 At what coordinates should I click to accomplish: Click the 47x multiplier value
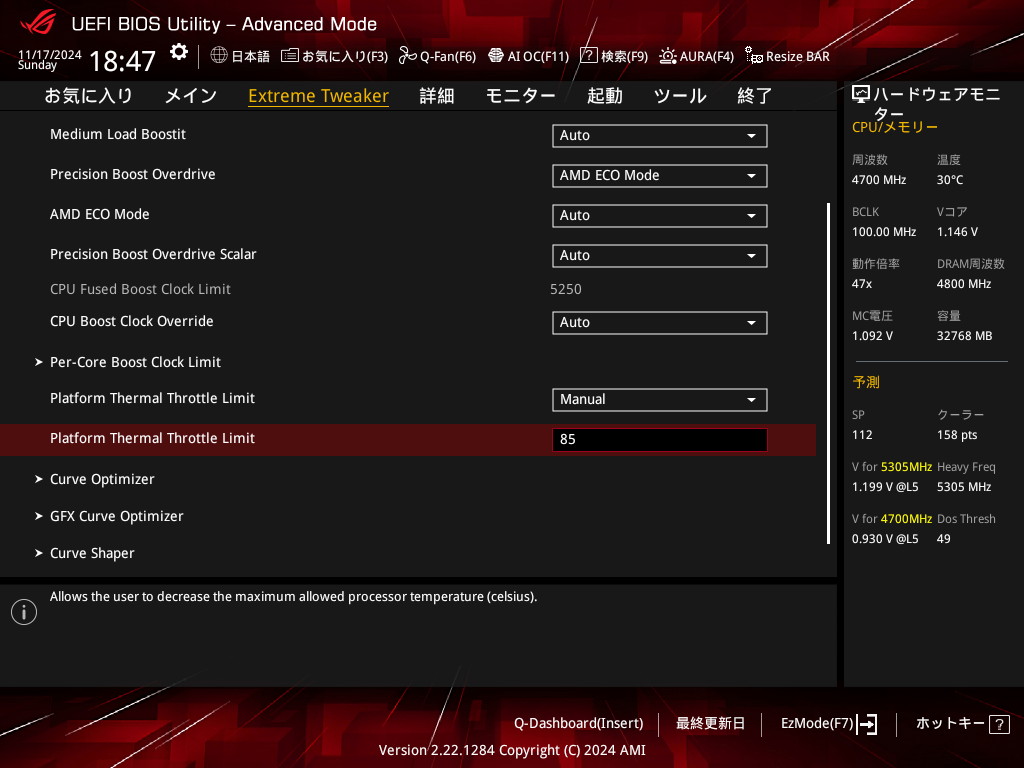pos(861,284)
